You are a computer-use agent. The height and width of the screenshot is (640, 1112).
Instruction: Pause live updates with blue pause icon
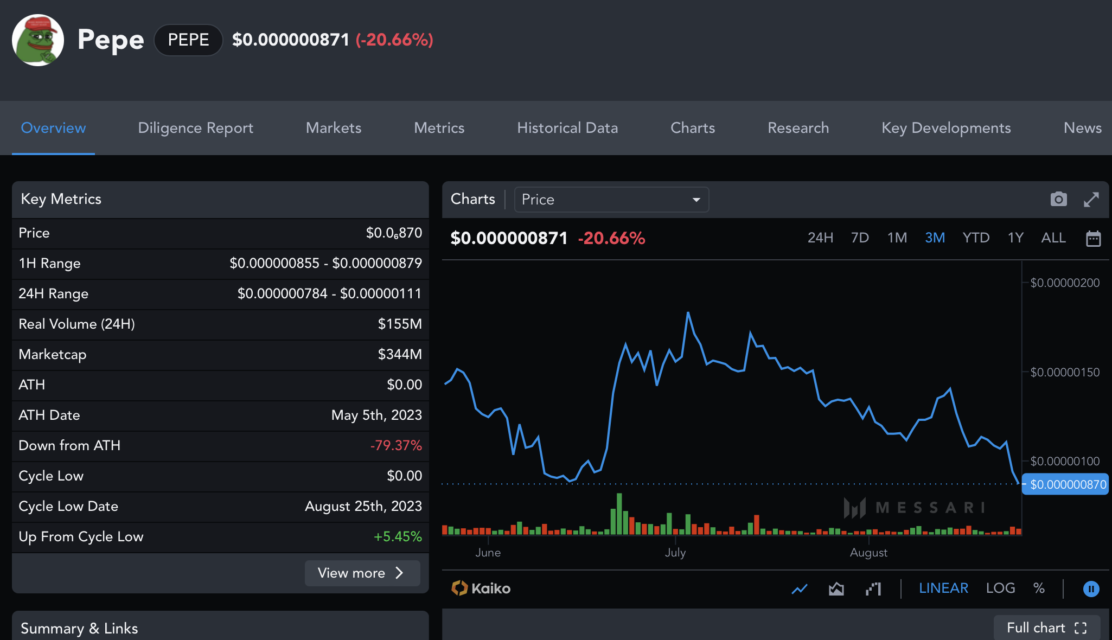(x=1091, y=589)
